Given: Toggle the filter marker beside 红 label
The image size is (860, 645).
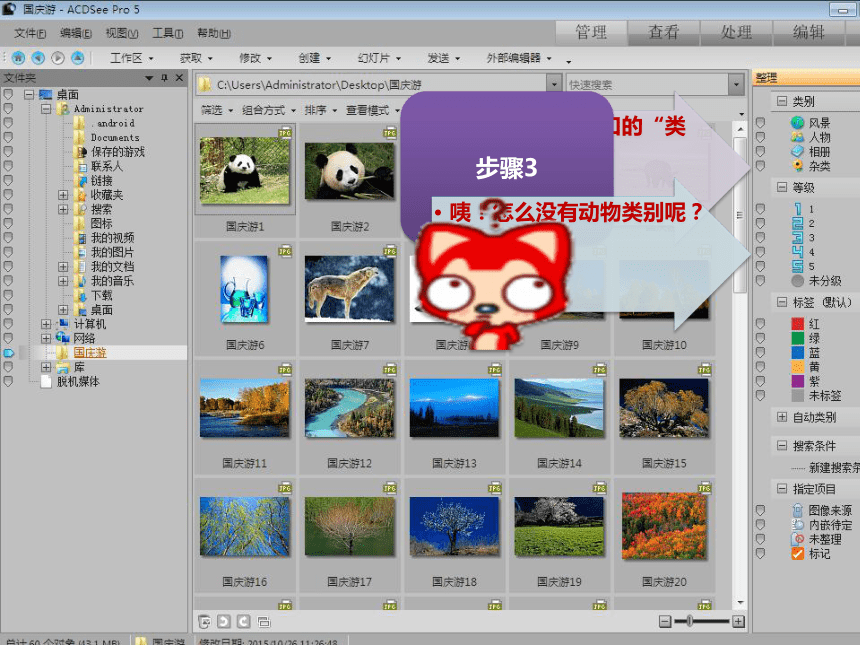Looking at the screenshot, I should coord(760,324).
